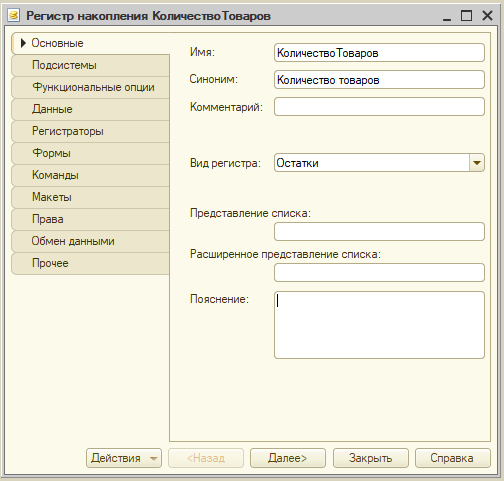Go to the Права tab
The height and width of the screenshot is (481, 504).
point(90,219)
